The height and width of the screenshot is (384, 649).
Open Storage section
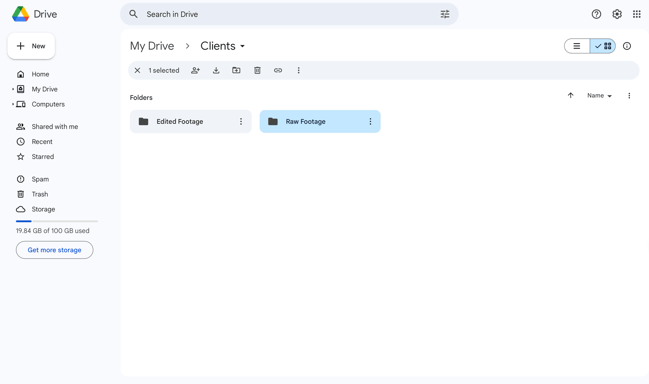coord(43,209)
